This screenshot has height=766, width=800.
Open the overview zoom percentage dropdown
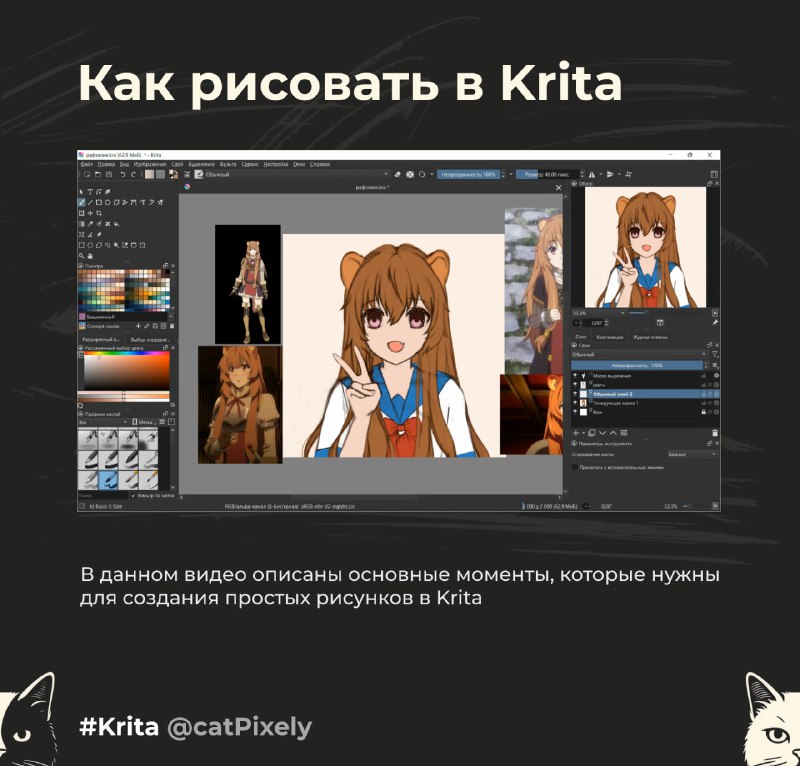pyautogui.click(x=598, y=313)
